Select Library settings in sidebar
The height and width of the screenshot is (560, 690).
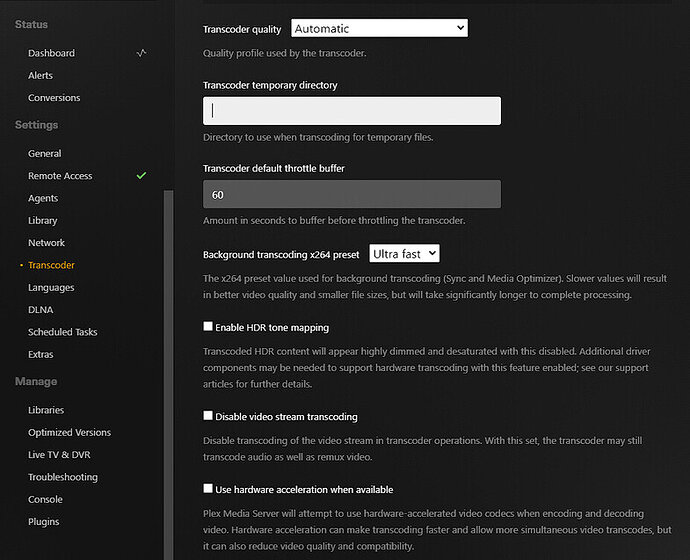(43, 220)
